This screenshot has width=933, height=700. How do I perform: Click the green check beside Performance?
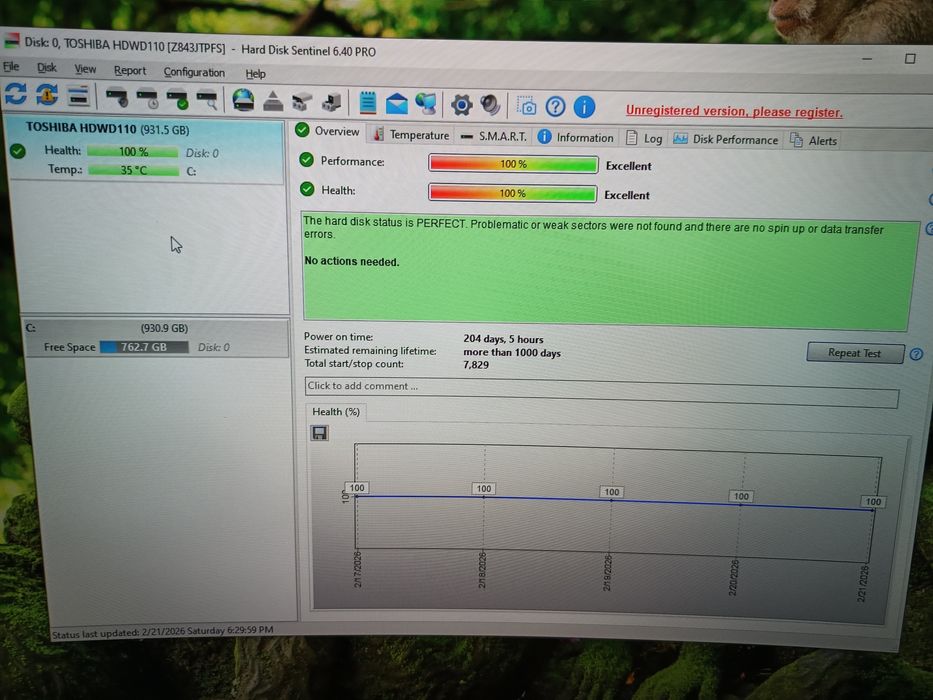point(306,160)
